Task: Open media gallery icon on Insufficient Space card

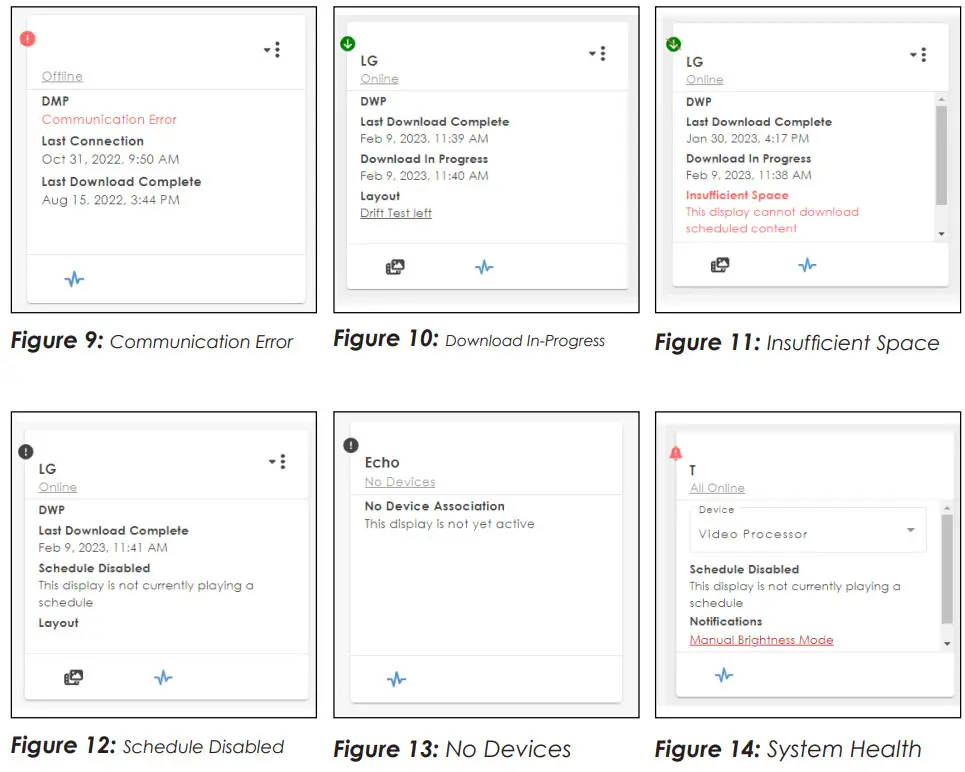Action: (x=719, y=265)
